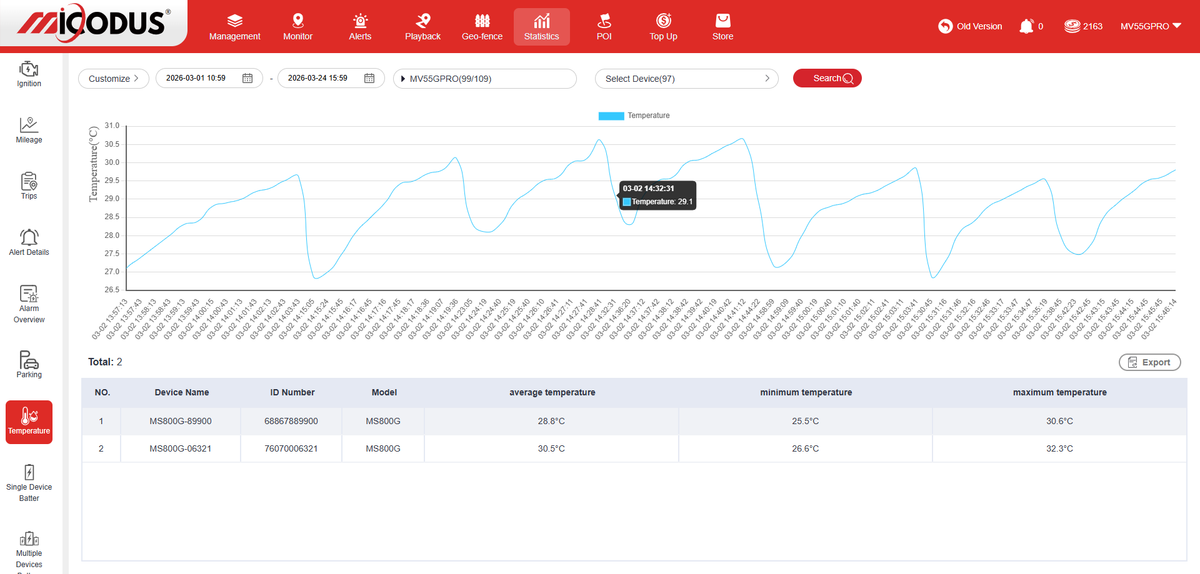The image size is (1200, 574).
Task: Open the Alerts page
Action: [x=360, y=27]
